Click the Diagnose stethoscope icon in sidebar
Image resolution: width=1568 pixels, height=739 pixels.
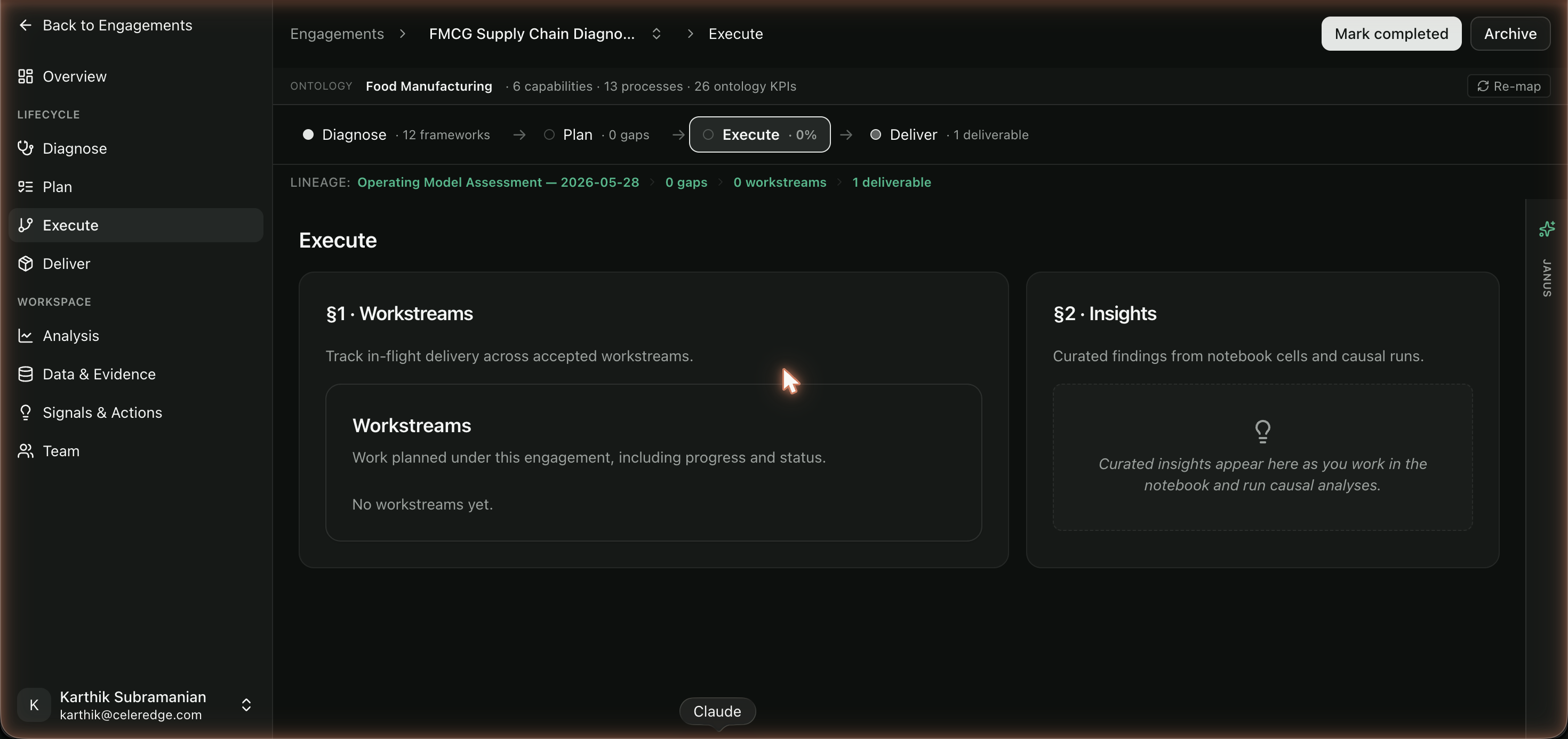click(25, 148)
